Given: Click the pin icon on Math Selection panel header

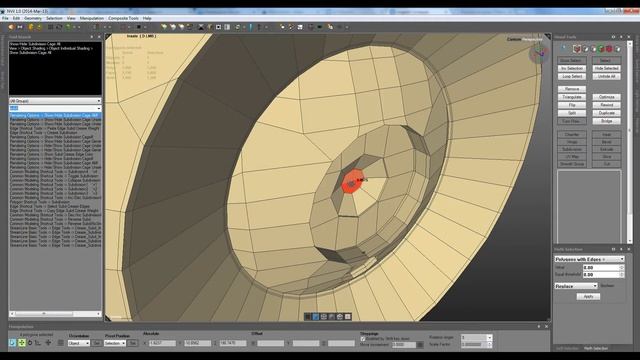Looking at the screenshot, I should click(621, 249).
